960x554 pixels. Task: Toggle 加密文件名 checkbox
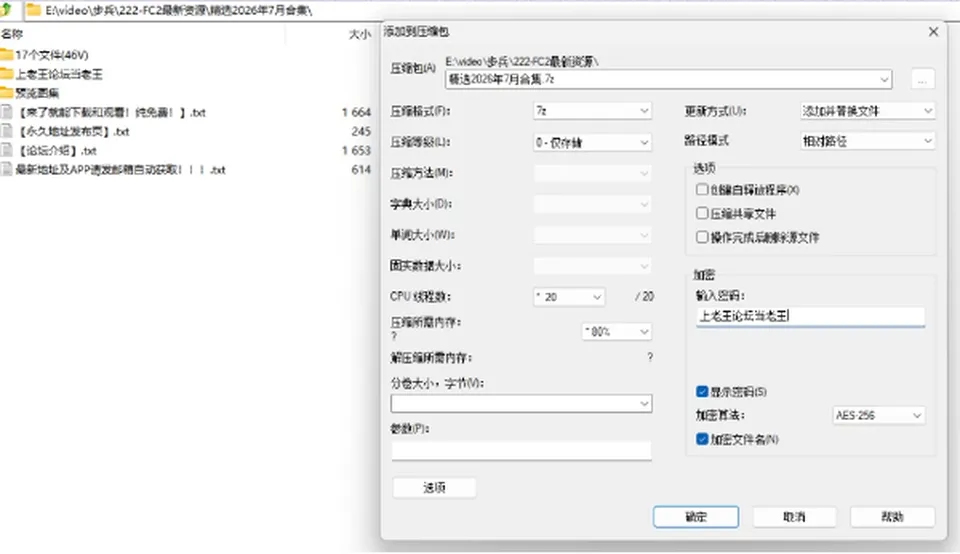tap(702, 439)
